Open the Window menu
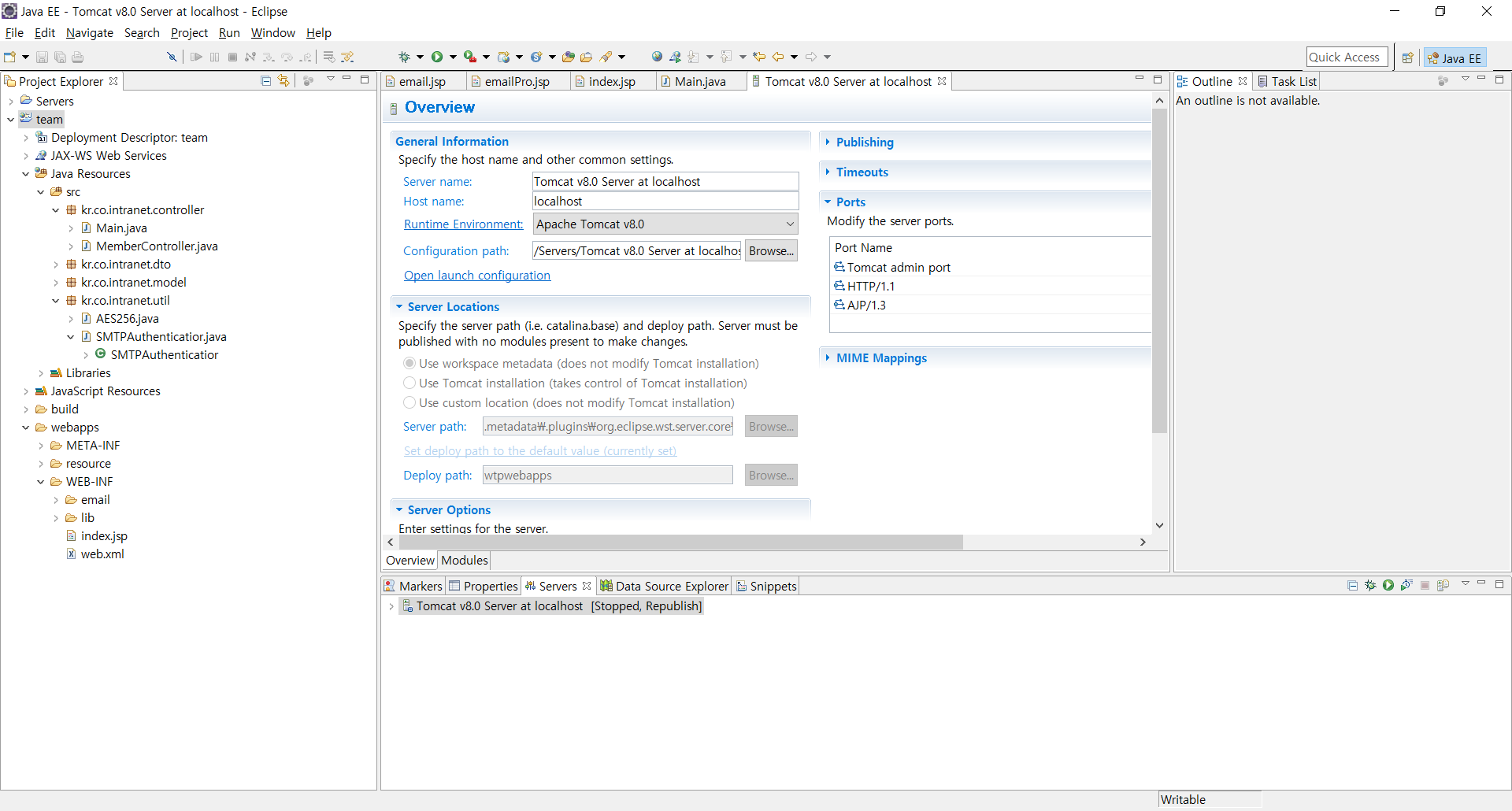The image size is (1512, 811). point(272,33)
